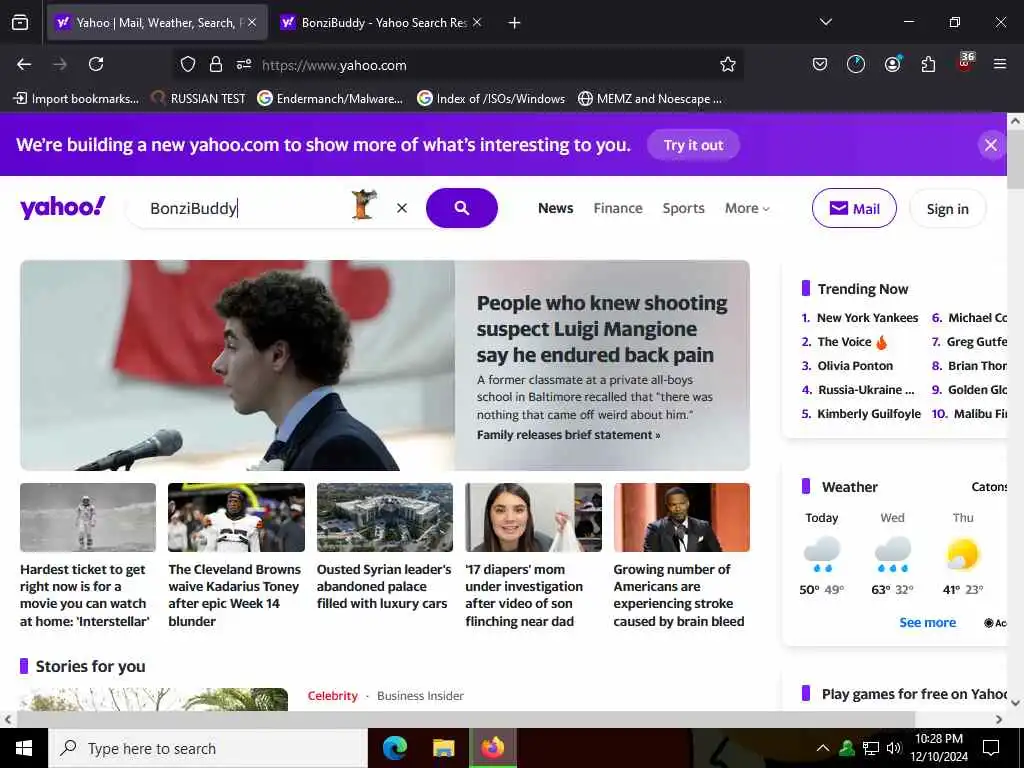
Task: Open the RUSSIAN TEST bookmark
Action: pyautogui.click(x=199, y=99)
